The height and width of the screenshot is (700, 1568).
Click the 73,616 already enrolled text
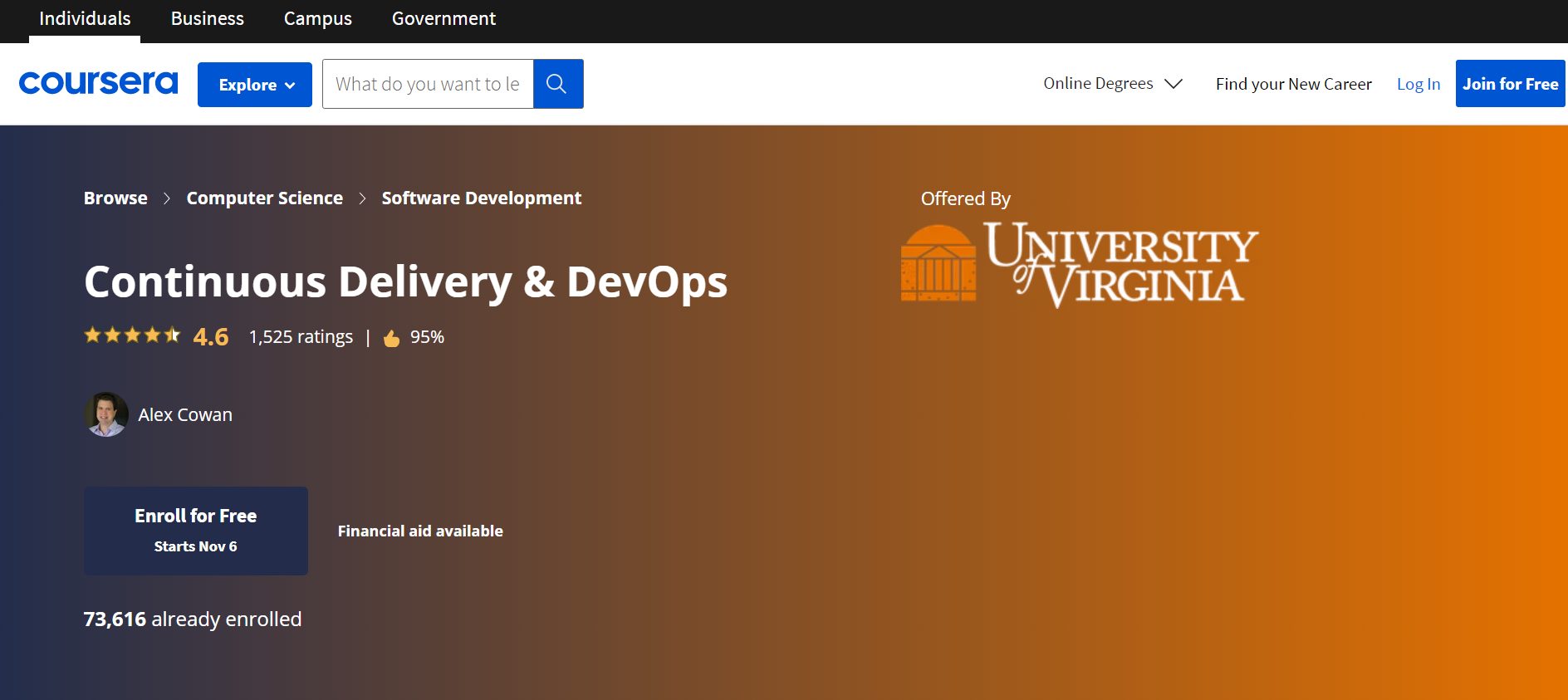193,619
